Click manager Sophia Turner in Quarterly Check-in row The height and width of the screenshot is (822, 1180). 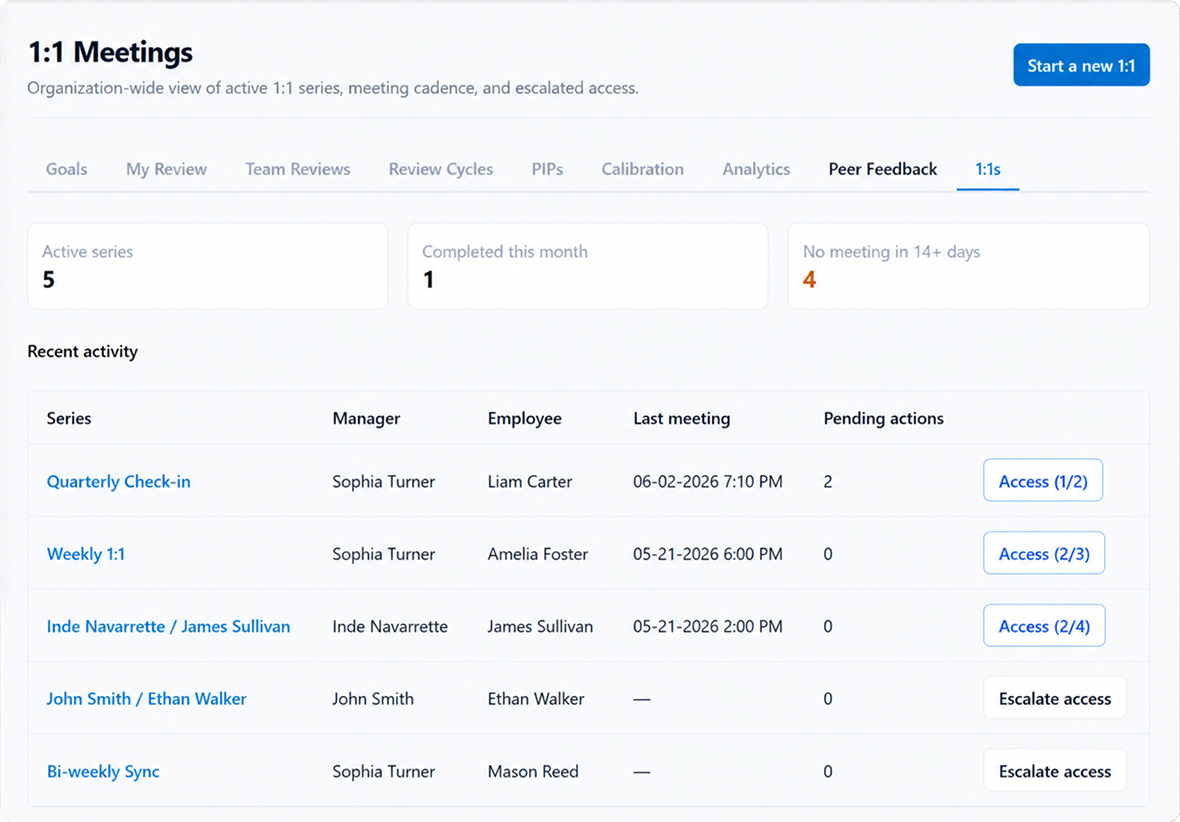click(x=384, y=482)
